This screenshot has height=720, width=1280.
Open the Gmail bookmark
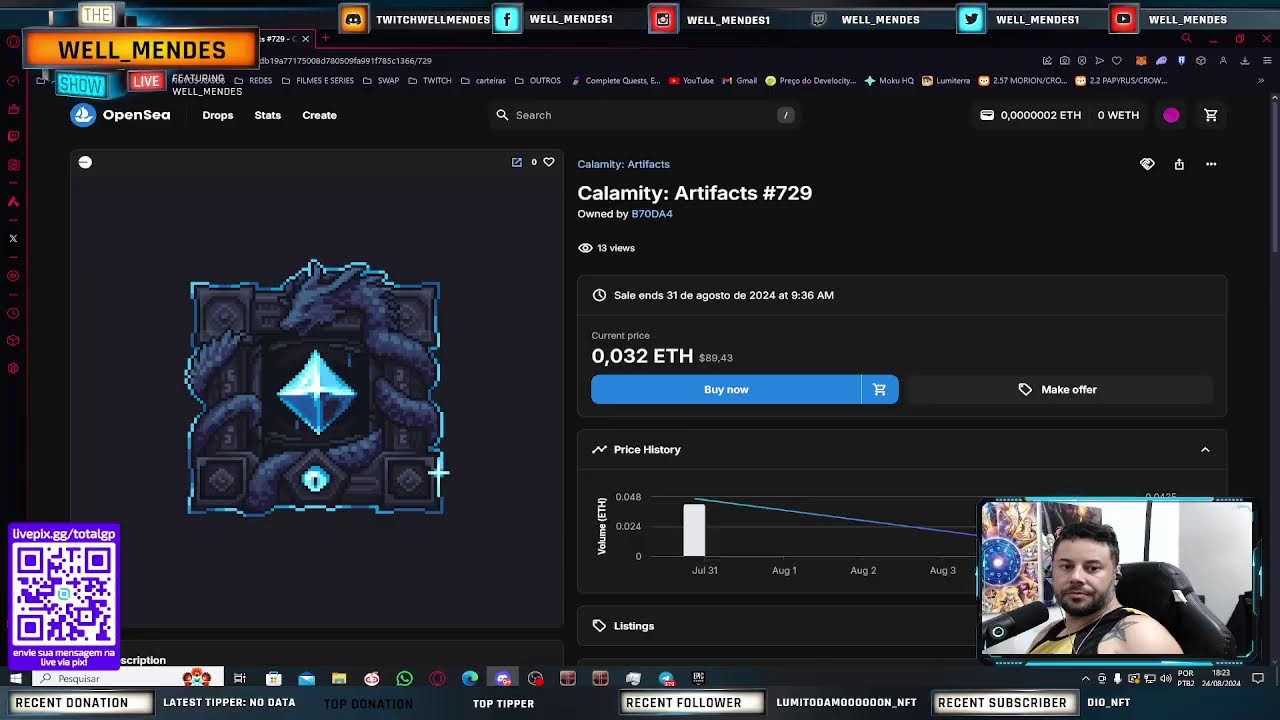[x=739, y=81]
